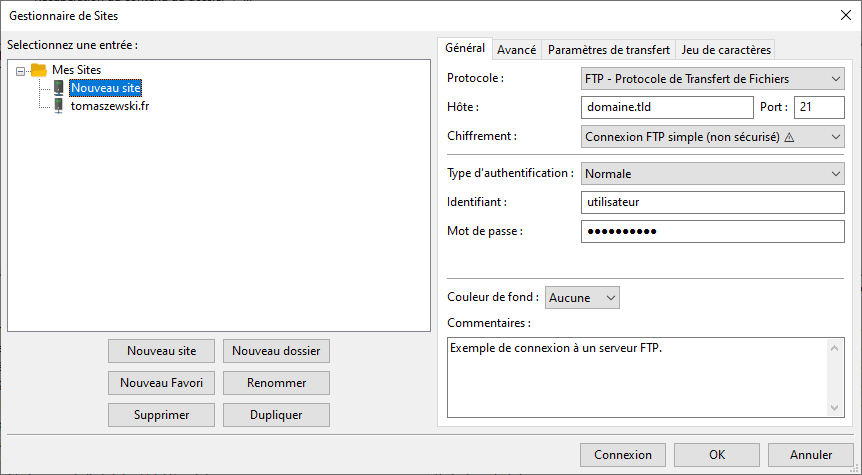Screen dimensions: 862x475
Task: Click the server icon beside tomaszewski.fr
Action: click(59, 106)
